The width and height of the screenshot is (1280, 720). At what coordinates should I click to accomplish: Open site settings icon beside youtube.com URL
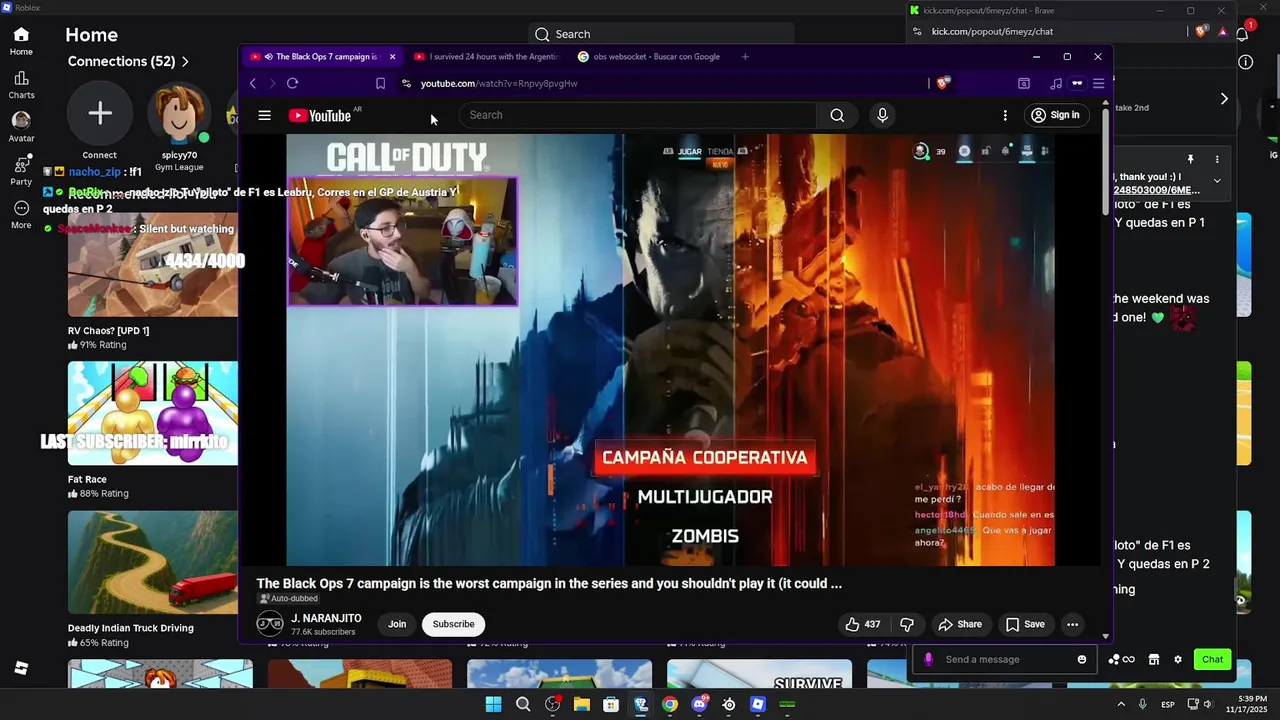point(405,84)
